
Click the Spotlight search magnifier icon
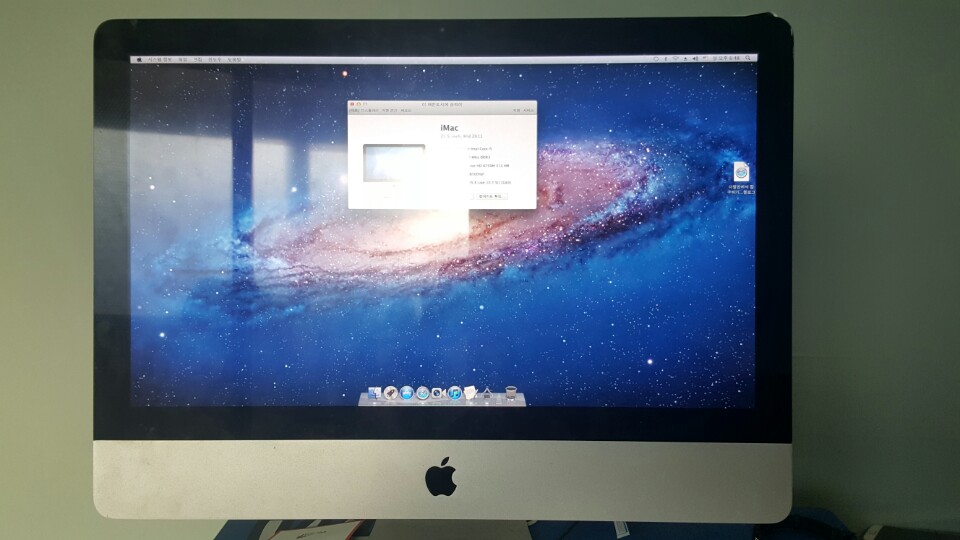click(x=750, y=59)
